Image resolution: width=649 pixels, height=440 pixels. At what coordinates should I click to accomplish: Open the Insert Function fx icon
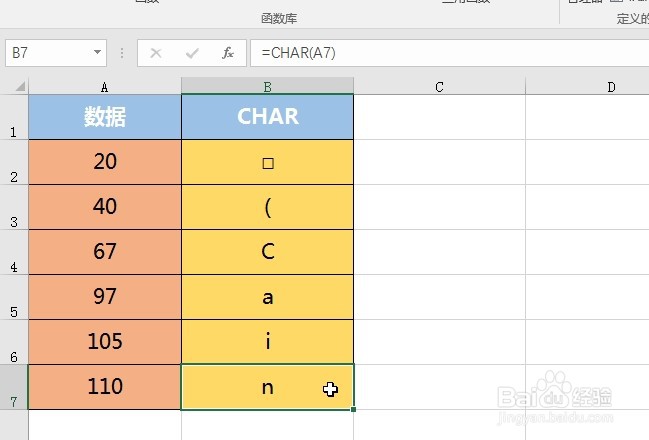tap(228, 53)
